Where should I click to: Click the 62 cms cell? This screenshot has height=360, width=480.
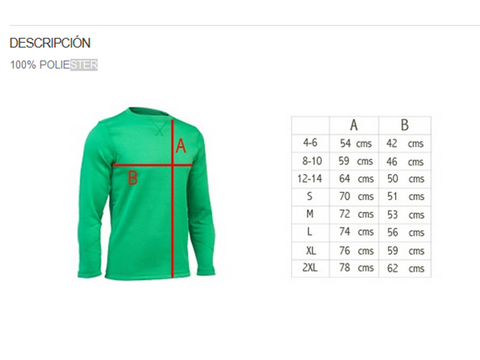point(405,268)
